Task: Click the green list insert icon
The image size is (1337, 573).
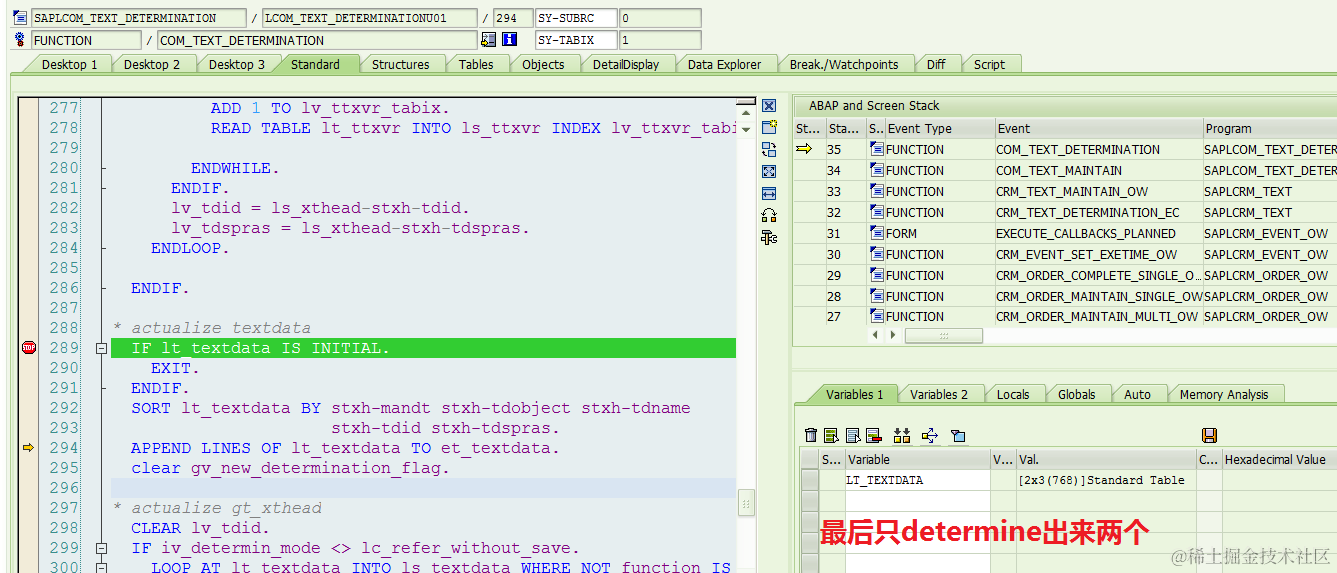Action: 831,435
